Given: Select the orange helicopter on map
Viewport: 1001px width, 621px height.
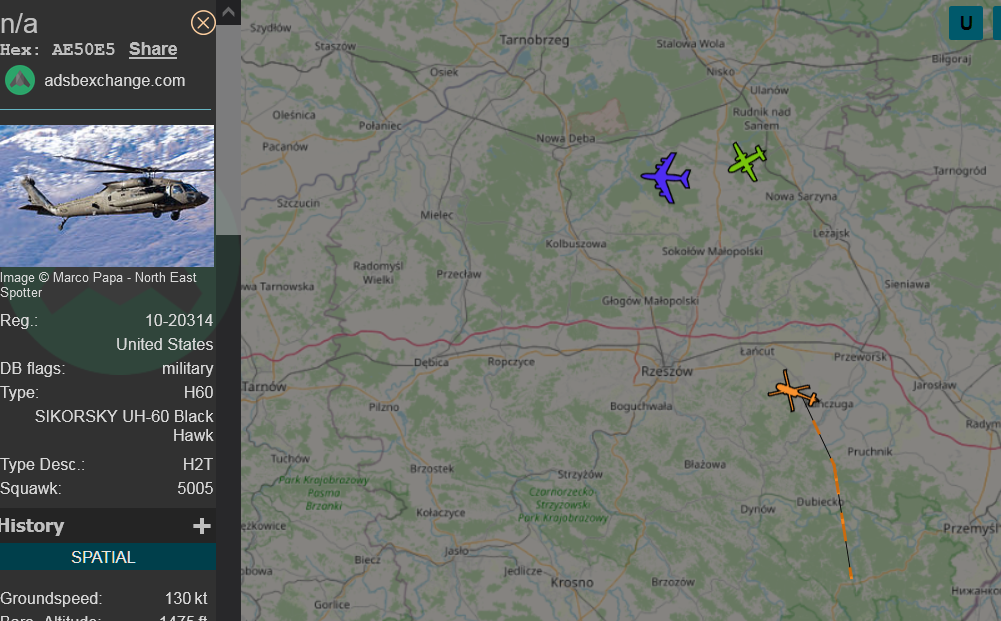Looking at the screenshot, I should coord(792,391).
